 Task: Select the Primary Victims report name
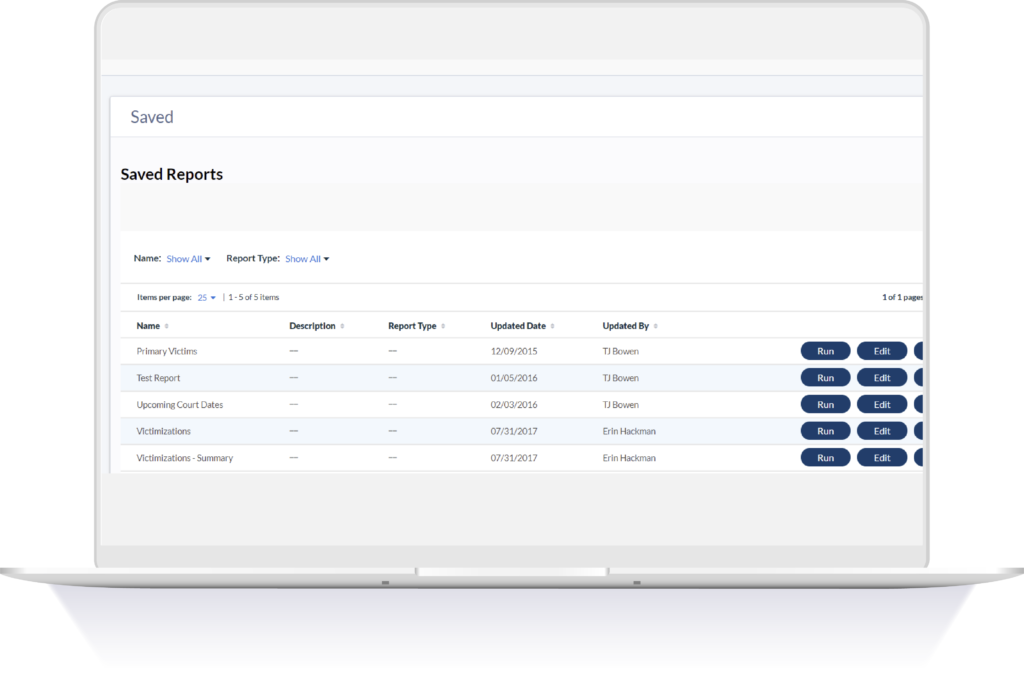point(167,351)
